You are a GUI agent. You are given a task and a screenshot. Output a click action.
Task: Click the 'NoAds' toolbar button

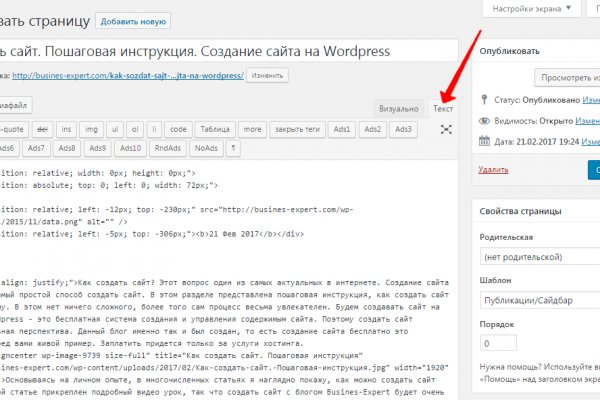(x=206, y=148)
